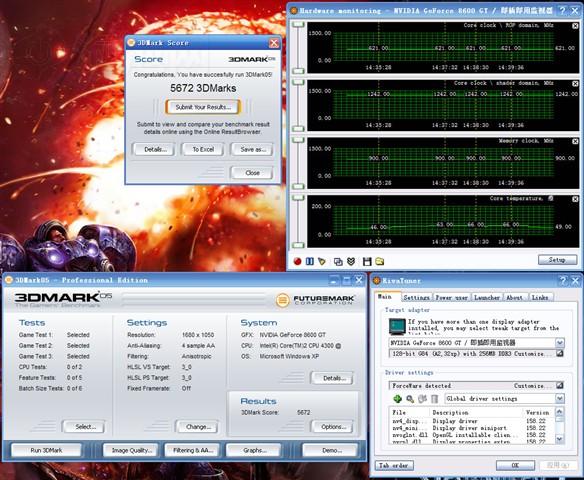Click Save as button in score dialog
This screenshot has height=480, width=584.
253,149
